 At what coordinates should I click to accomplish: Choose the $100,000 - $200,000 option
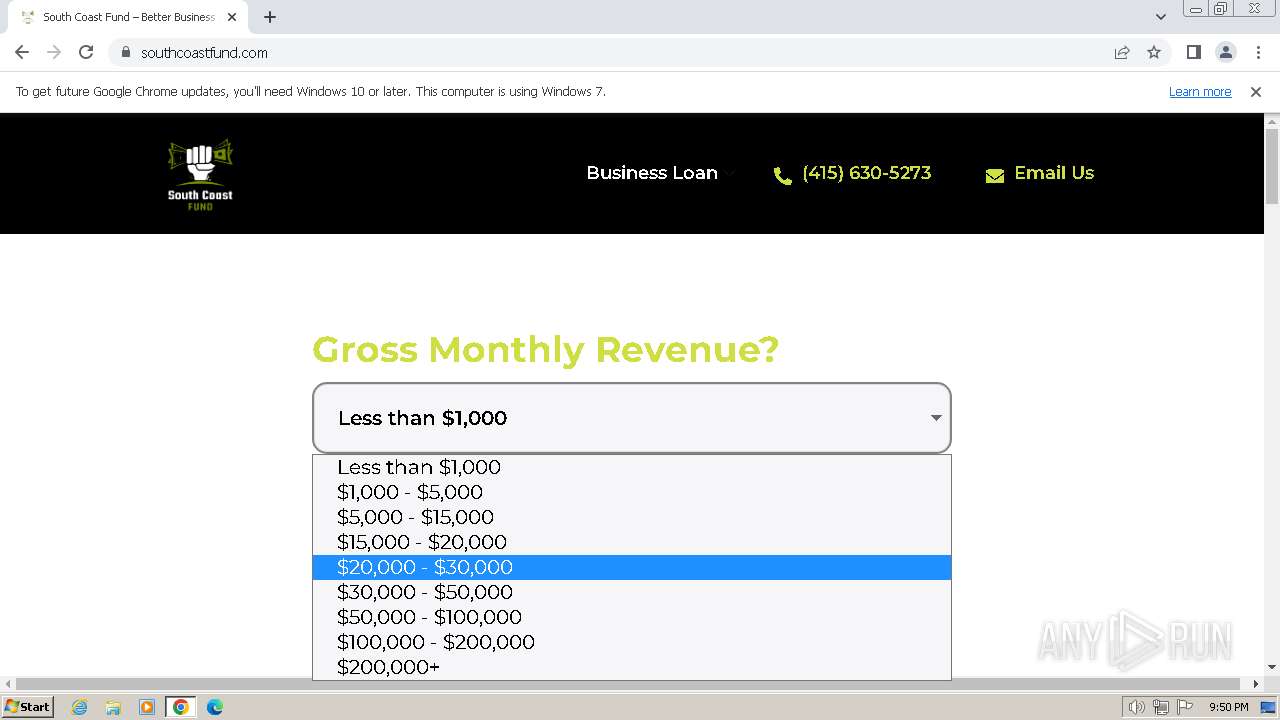point(632,642)
